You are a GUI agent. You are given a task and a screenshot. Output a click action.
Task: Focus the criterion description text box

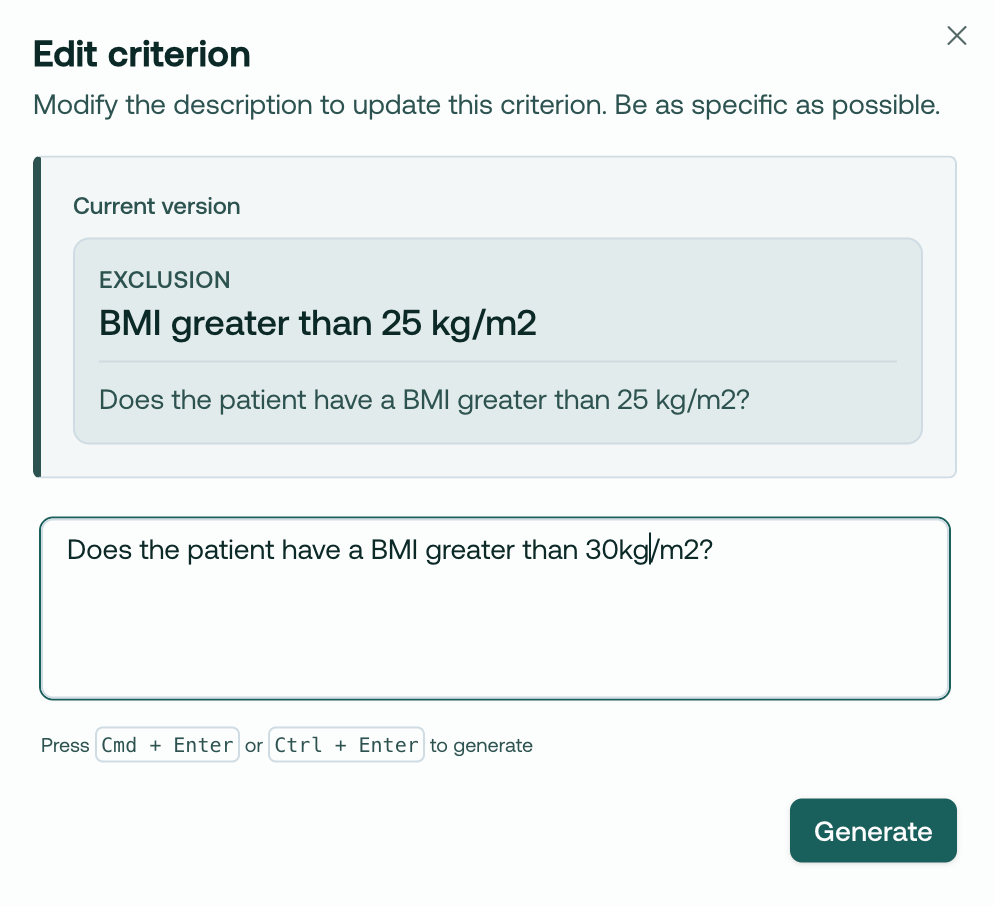pyautogui.click(x=494, y=609)
